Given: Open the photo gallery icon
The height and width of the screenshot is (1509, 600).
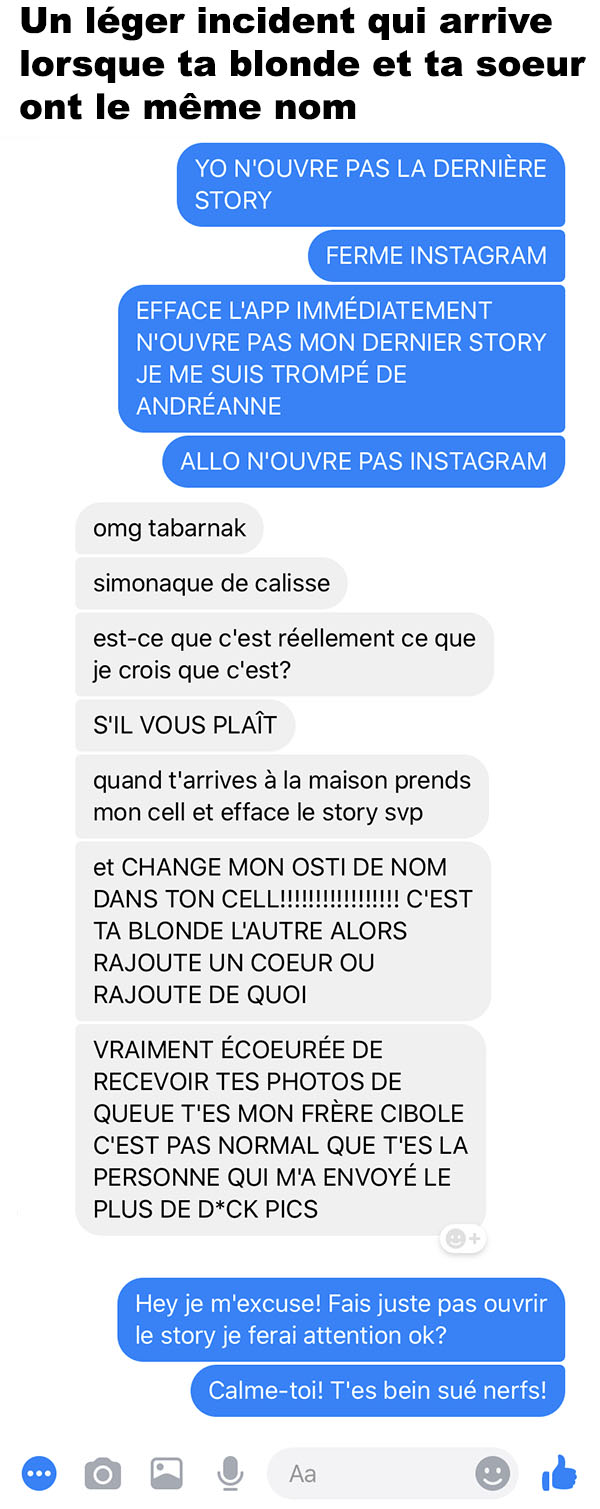Looking at the screenshot, I should pos(167,1473).
